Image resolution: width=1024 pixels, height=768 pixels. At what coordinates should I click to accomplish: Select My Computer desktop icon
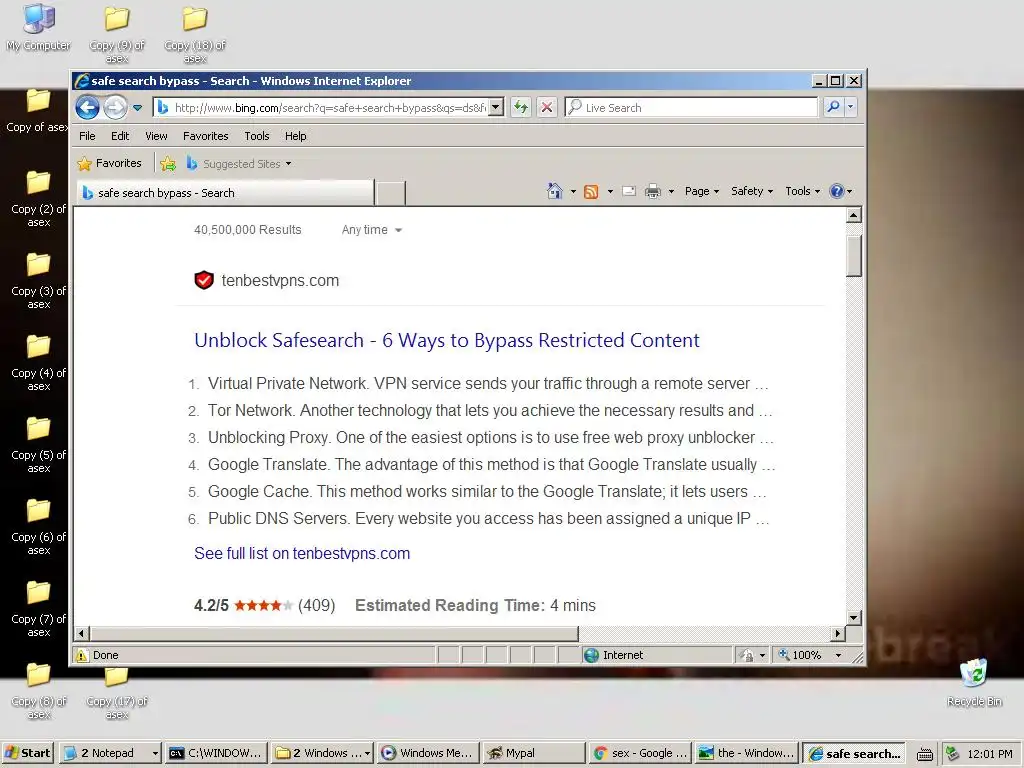point(39,29)
